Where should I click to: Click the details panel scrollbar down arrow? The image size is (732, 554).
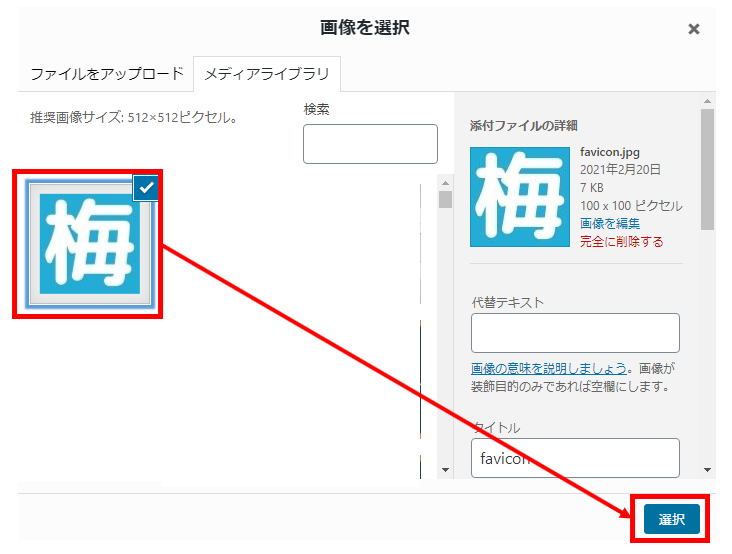pos(707,470)
